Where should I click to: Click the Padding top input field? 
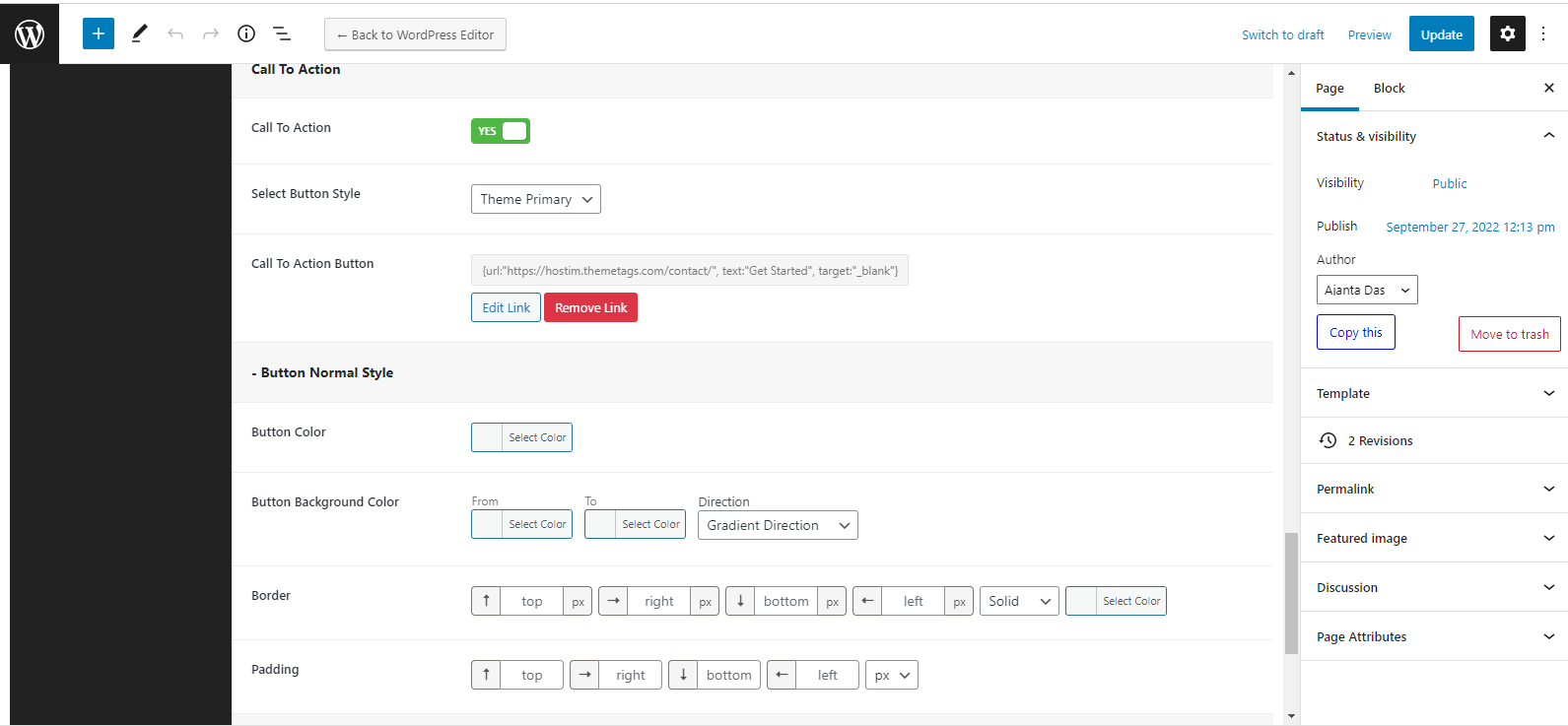[531, 675]
